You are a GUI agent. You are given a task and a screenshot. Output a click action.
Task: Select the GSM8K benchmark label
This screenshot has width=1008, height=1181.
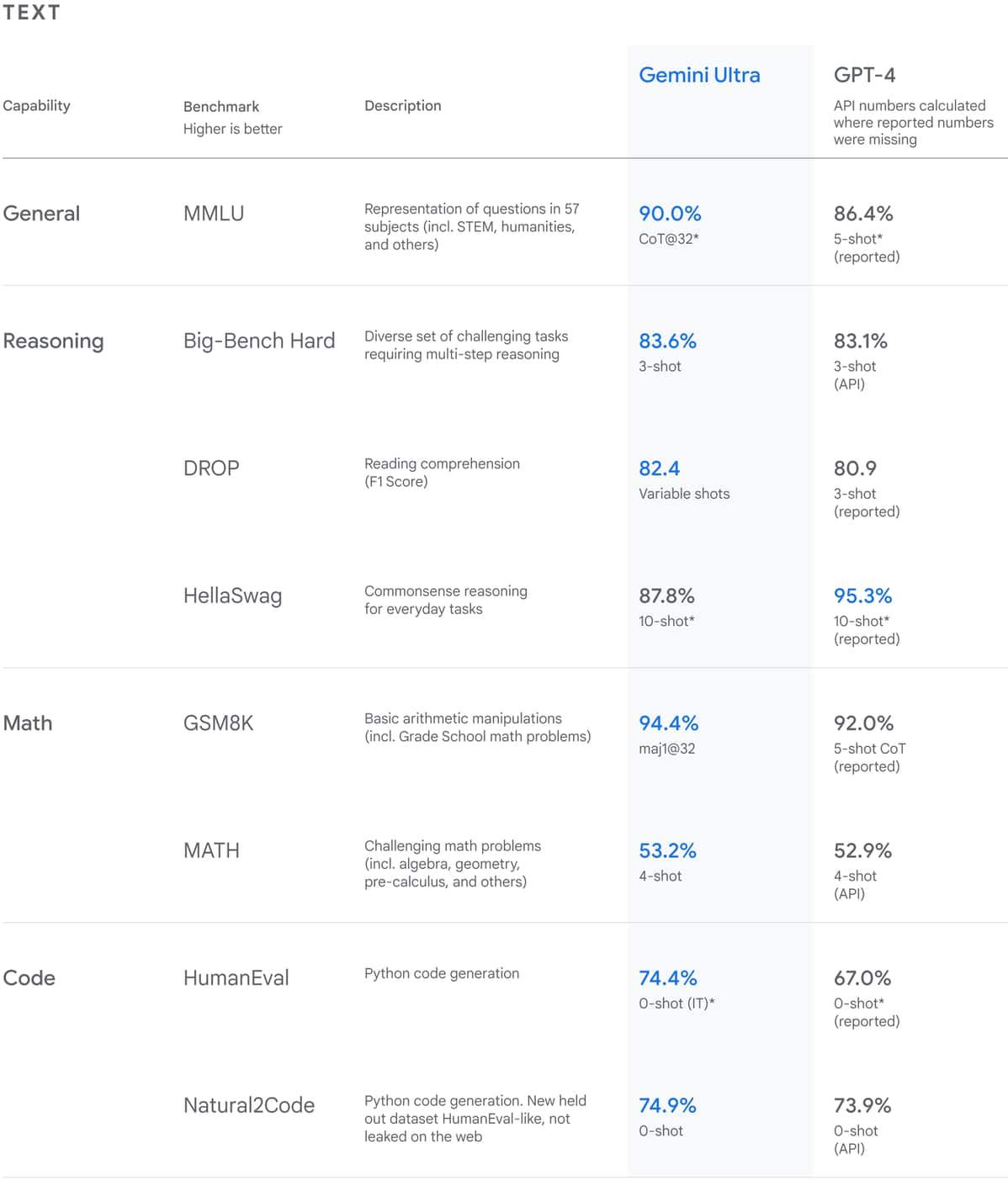219,723
